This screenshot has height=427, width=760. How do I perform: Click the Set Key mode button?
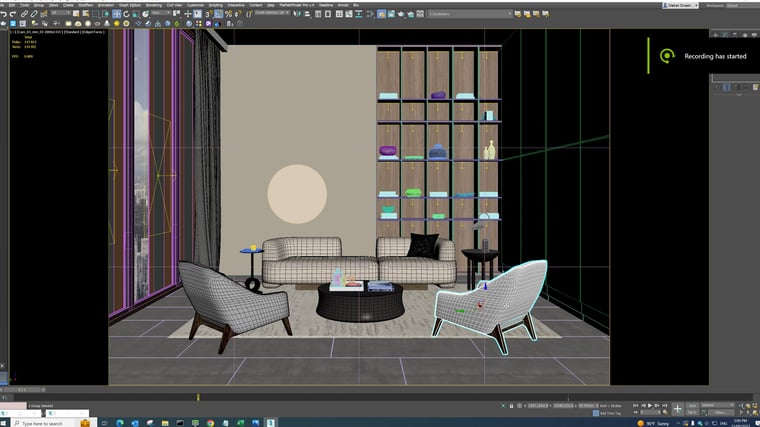click(693, 412)
